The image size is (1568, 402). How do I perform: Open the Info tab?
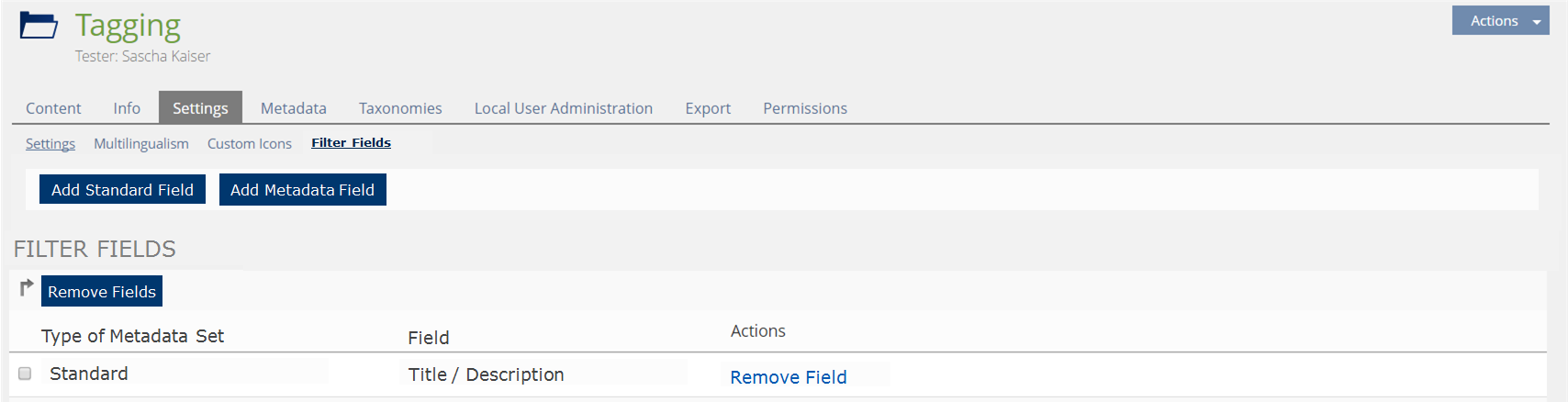tap(127, 108)
